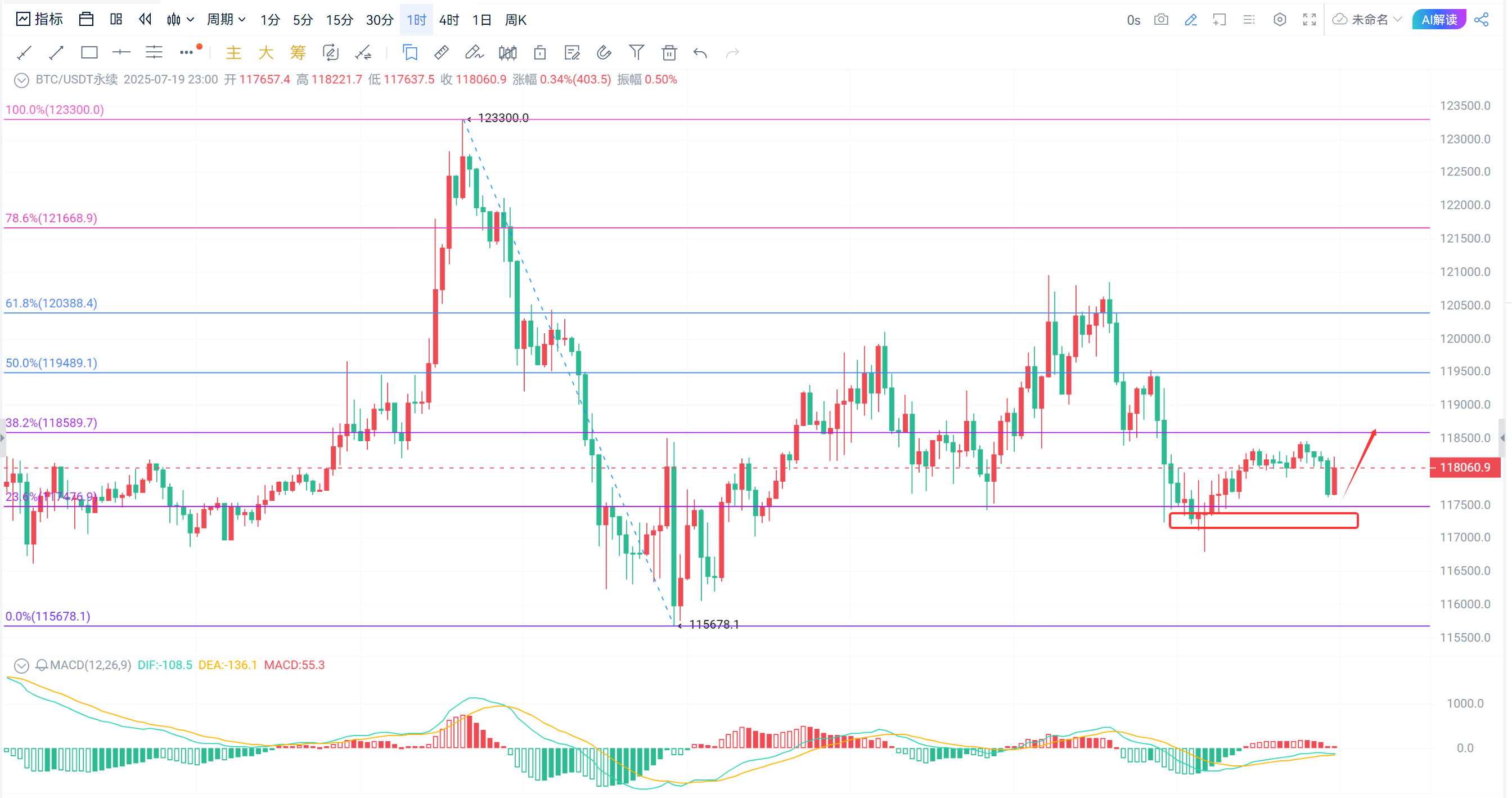The width and height of the screenshot is (1512, 798).
Task: Open chart settings hexagon icon
Action: (1280, 20)
